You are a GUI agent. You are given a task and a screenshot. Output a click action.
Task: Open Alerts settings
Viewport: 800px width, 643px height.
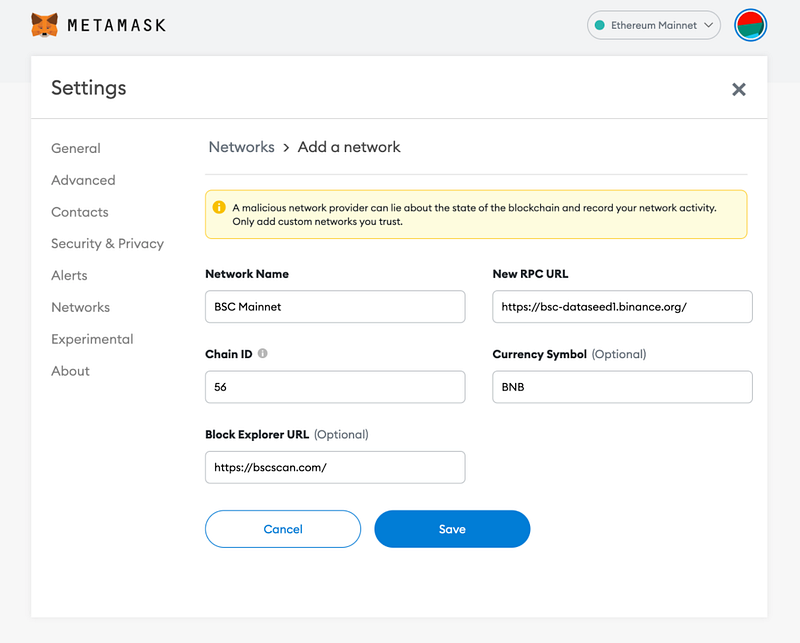click(69, 275)
